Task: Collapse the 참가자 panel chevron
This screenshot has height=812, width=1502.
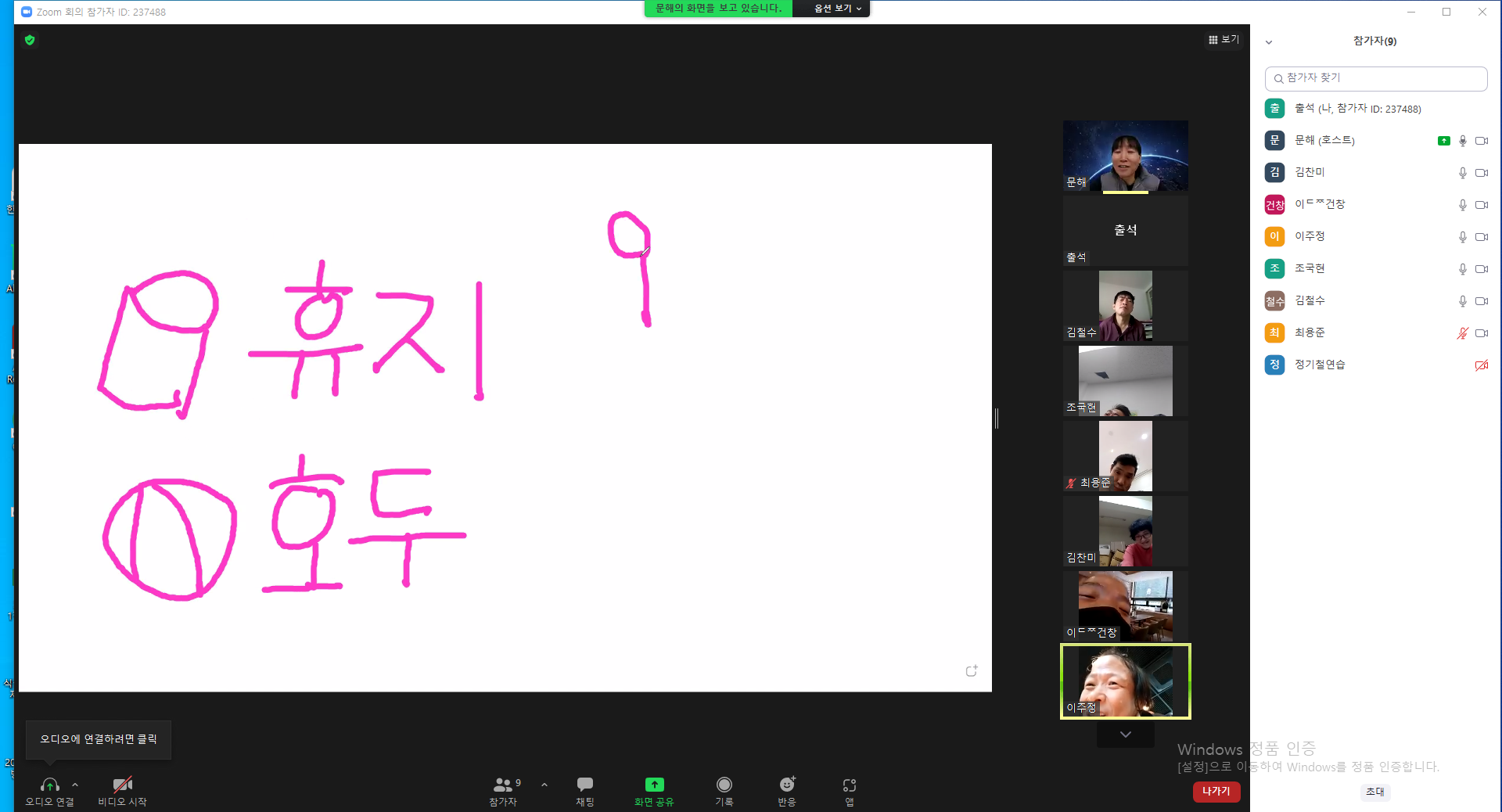Action: pyautogui.click(x=1269, y=42)
